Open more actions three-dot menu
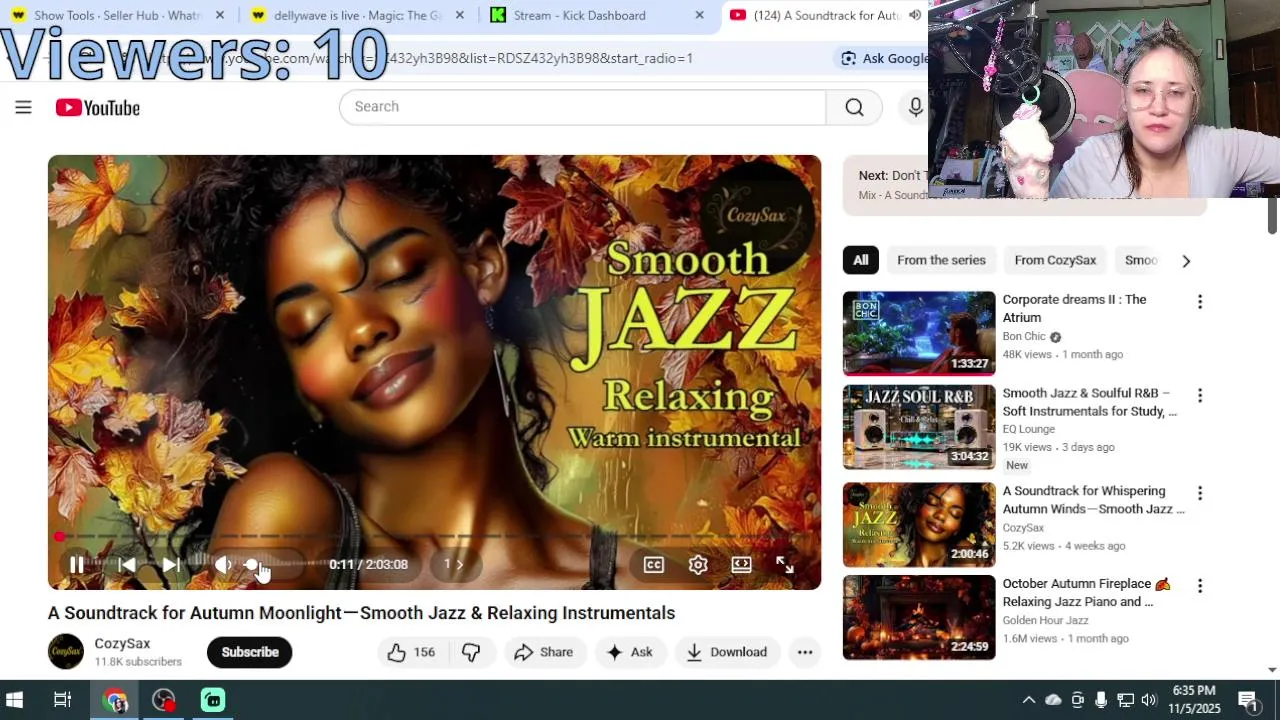1280x720 pixels. (x=805, y=652)
